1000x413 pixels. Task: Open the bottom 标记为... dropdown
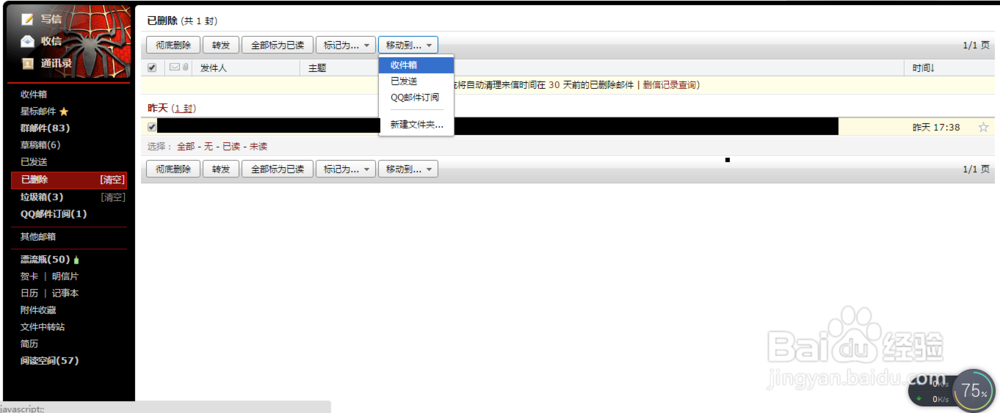coord(346,170)
